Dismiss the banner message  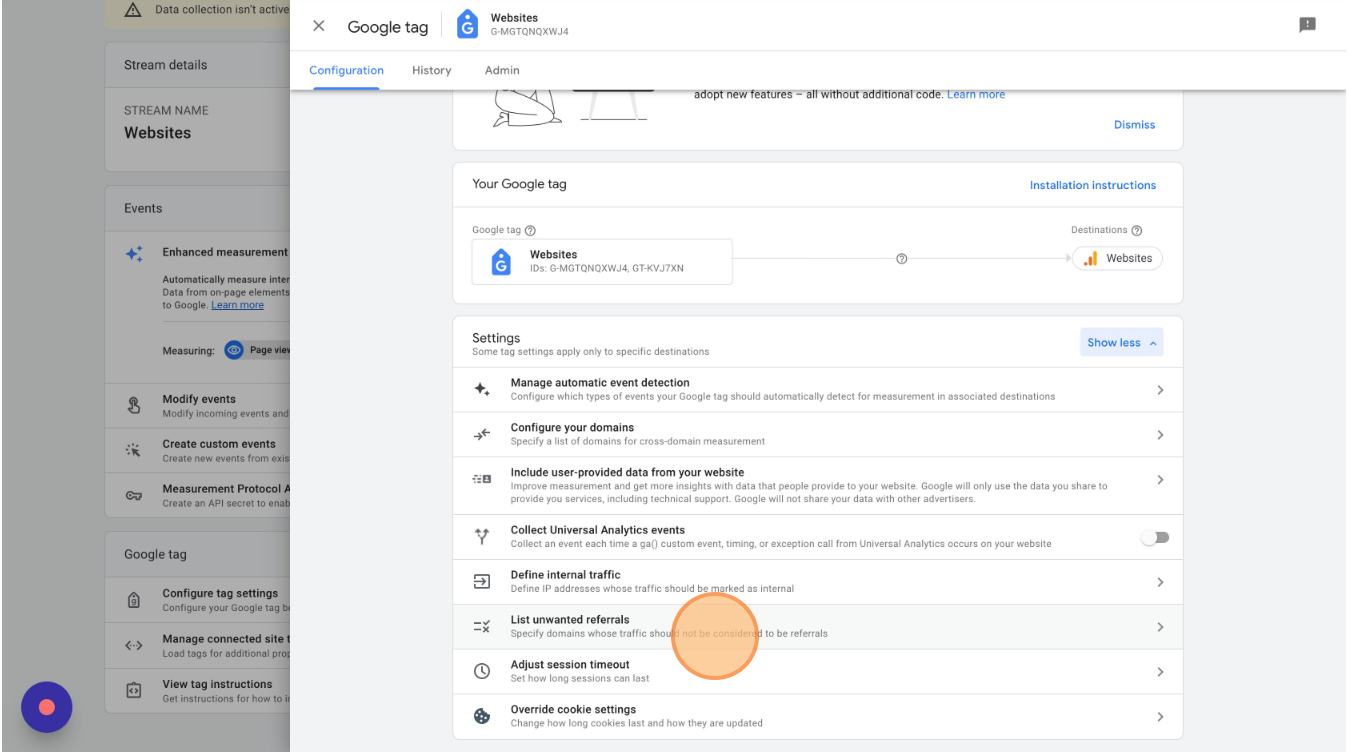(1134, 125)
